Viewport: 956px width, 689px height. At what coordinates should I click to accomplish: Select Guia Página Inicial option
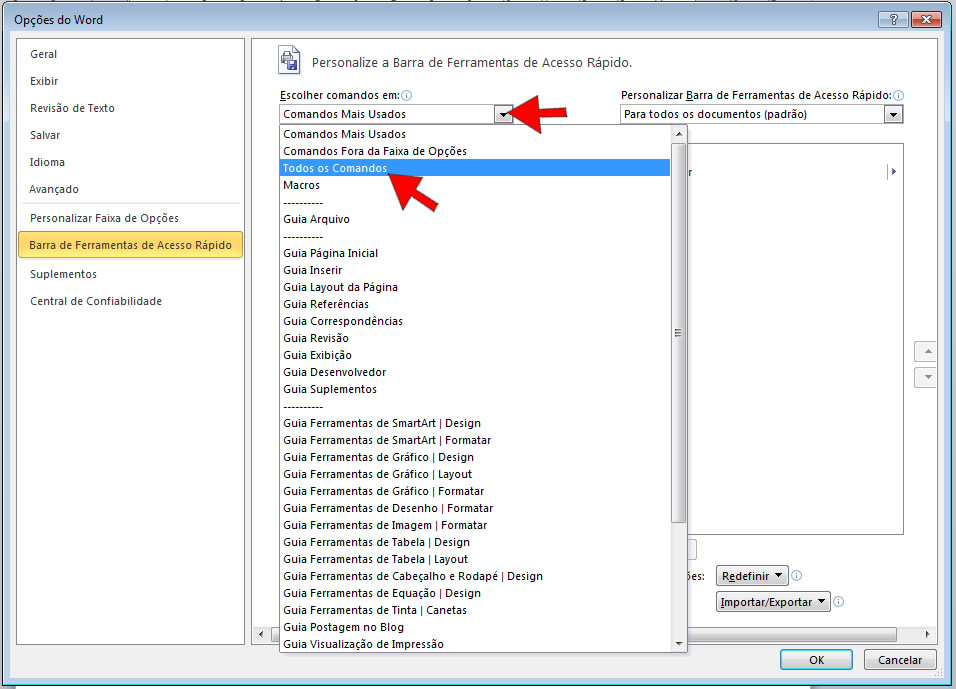[x=475, y=253]
